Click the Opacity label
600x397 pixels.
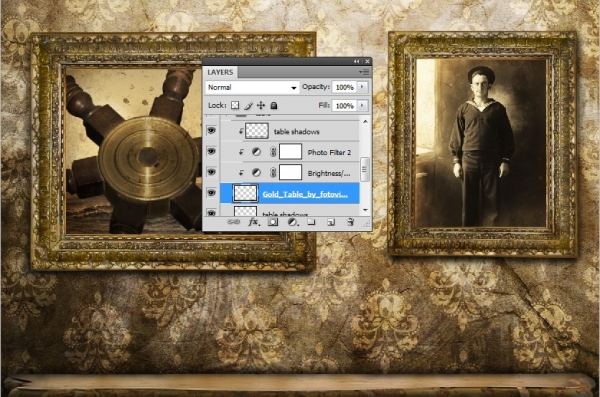(x=316, y=87)
